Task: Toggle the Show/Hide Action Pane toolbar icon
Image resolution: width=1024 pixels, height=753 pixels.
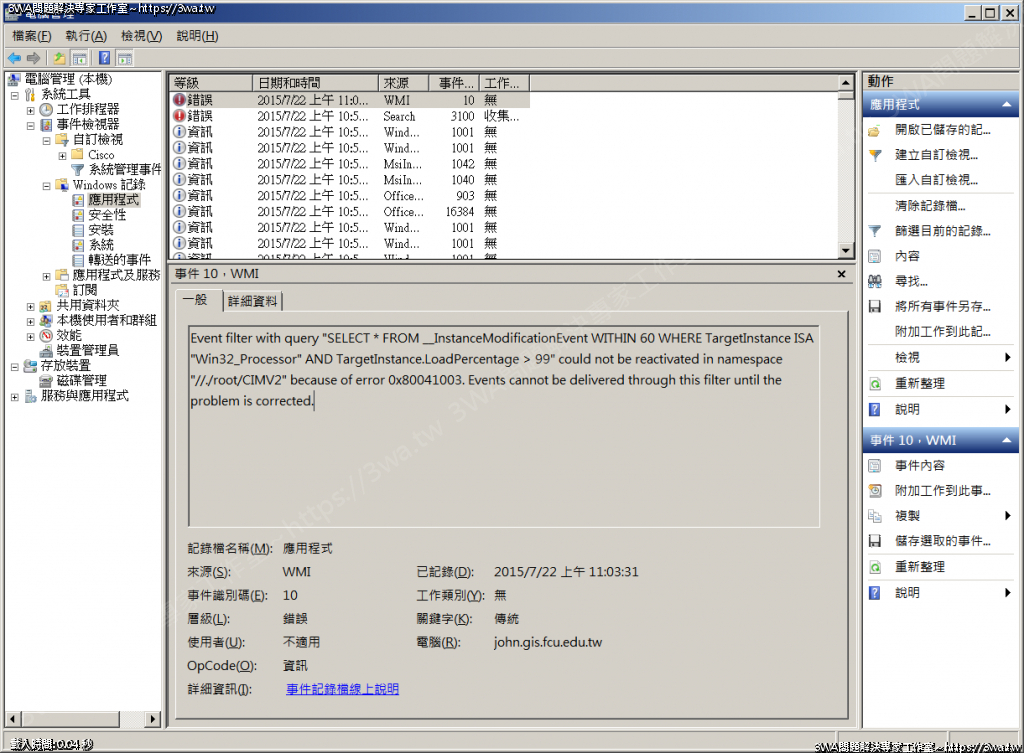Action: [x=125, y=58]
